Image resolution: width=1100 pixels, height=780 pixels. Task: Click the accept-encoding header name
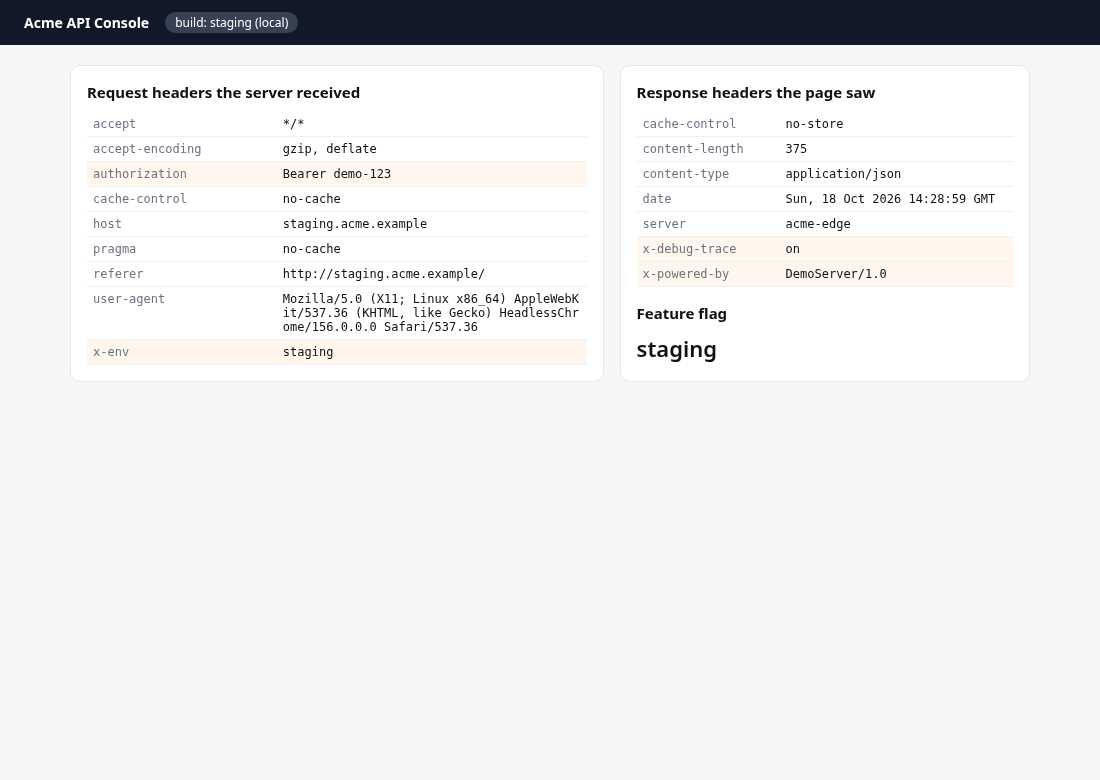tap(147, 149)
